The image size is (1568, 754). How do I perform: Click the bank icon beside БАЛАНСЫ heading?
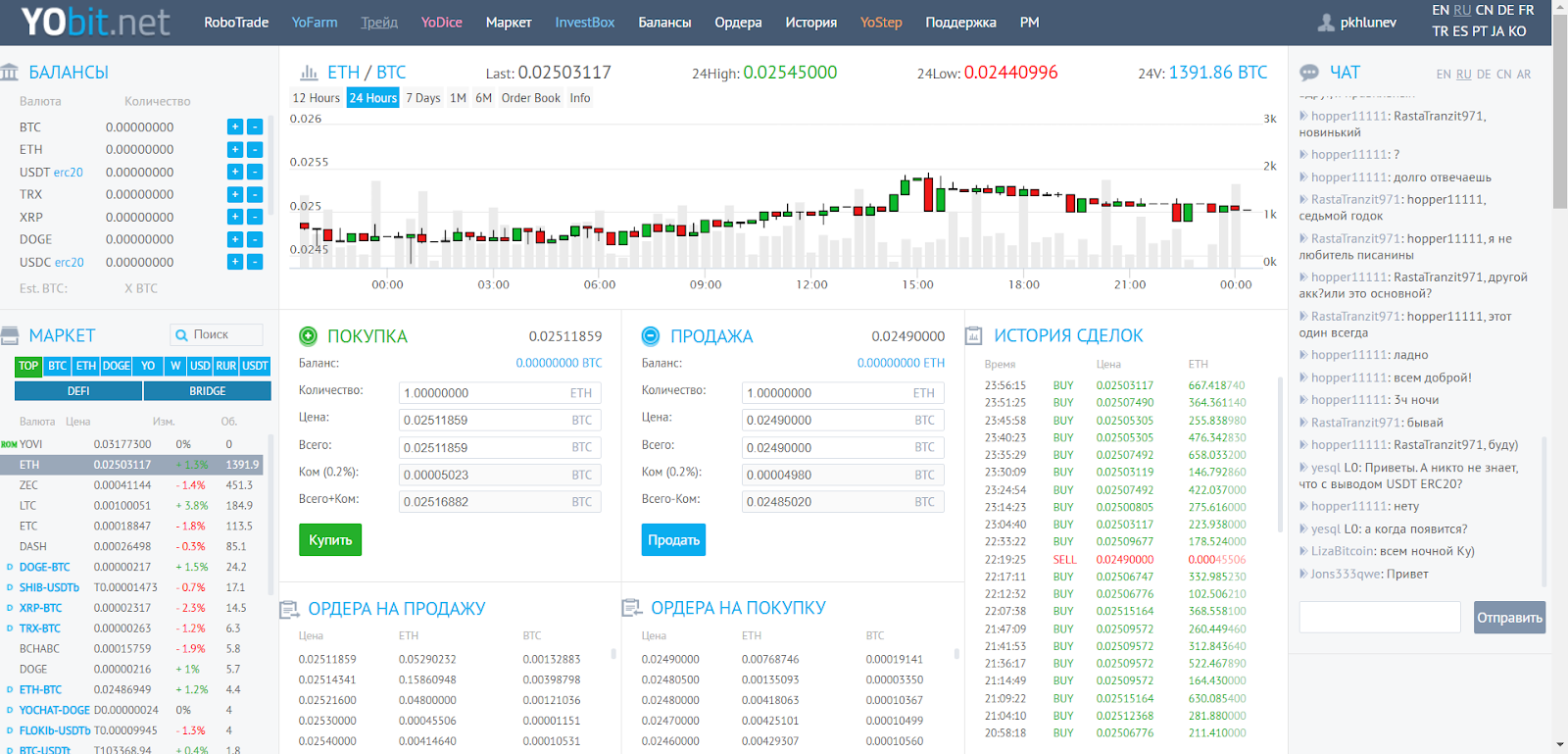point(10,73)
